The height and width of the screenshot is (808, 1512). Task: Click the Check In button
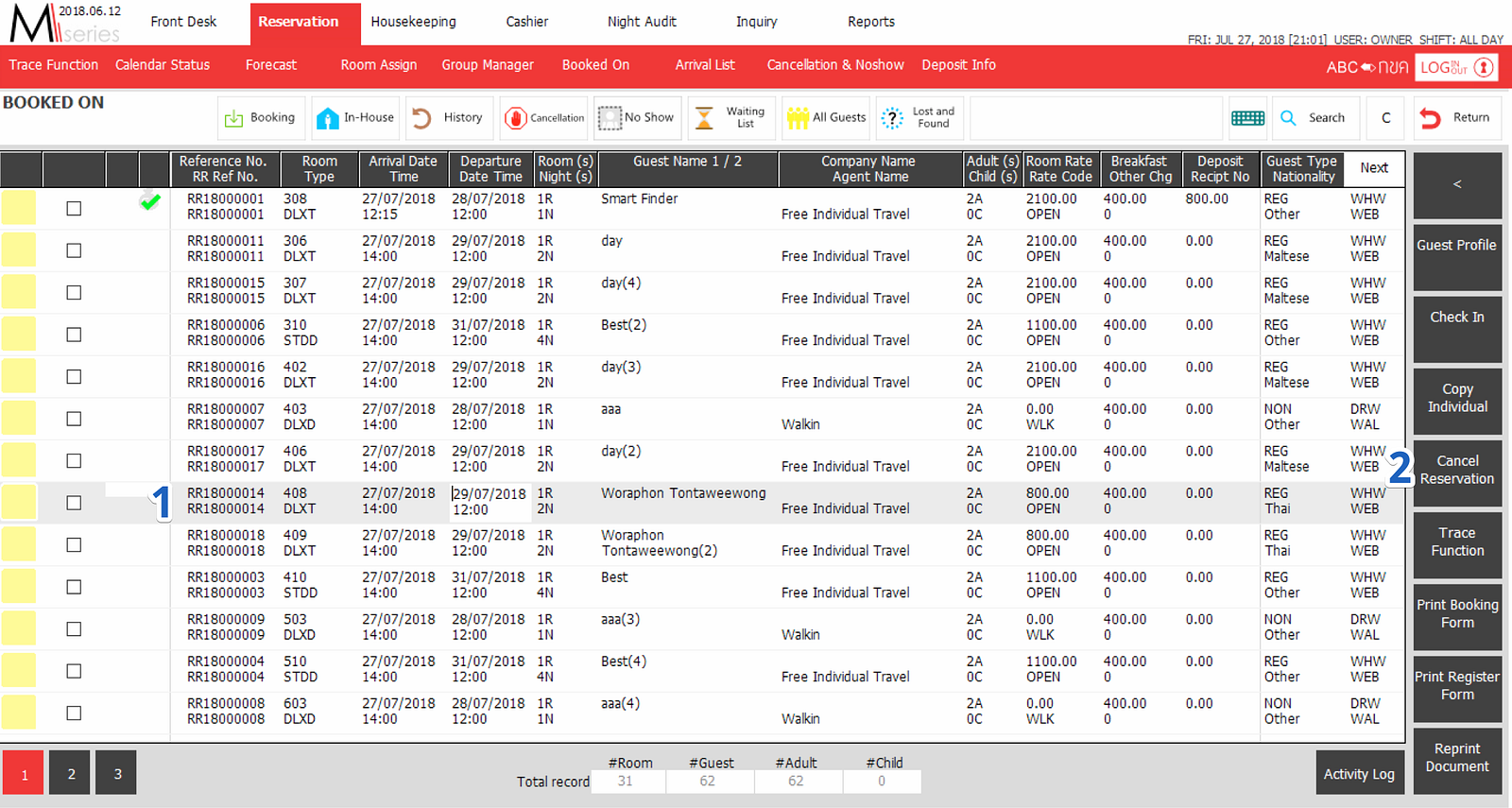[1457, 329]
